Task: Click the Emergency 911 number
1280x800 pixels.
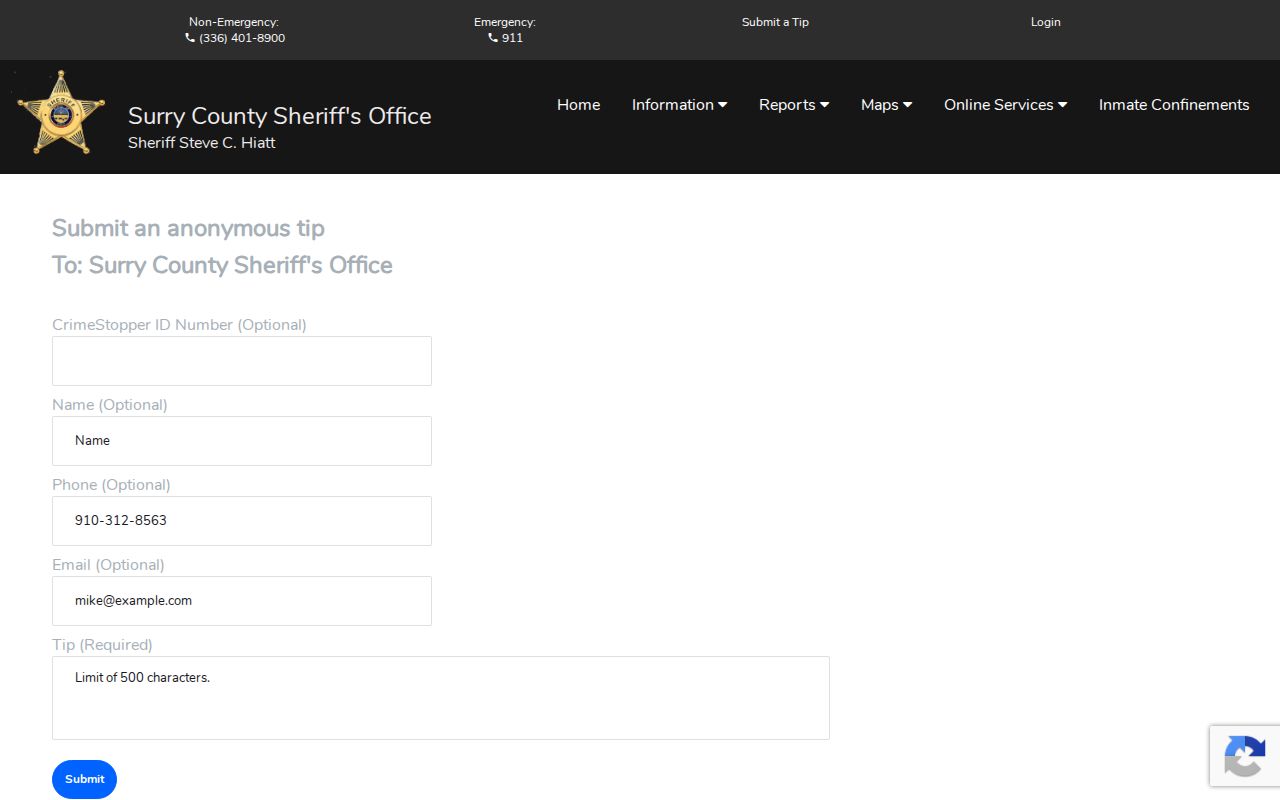Action: click(512, 38)
